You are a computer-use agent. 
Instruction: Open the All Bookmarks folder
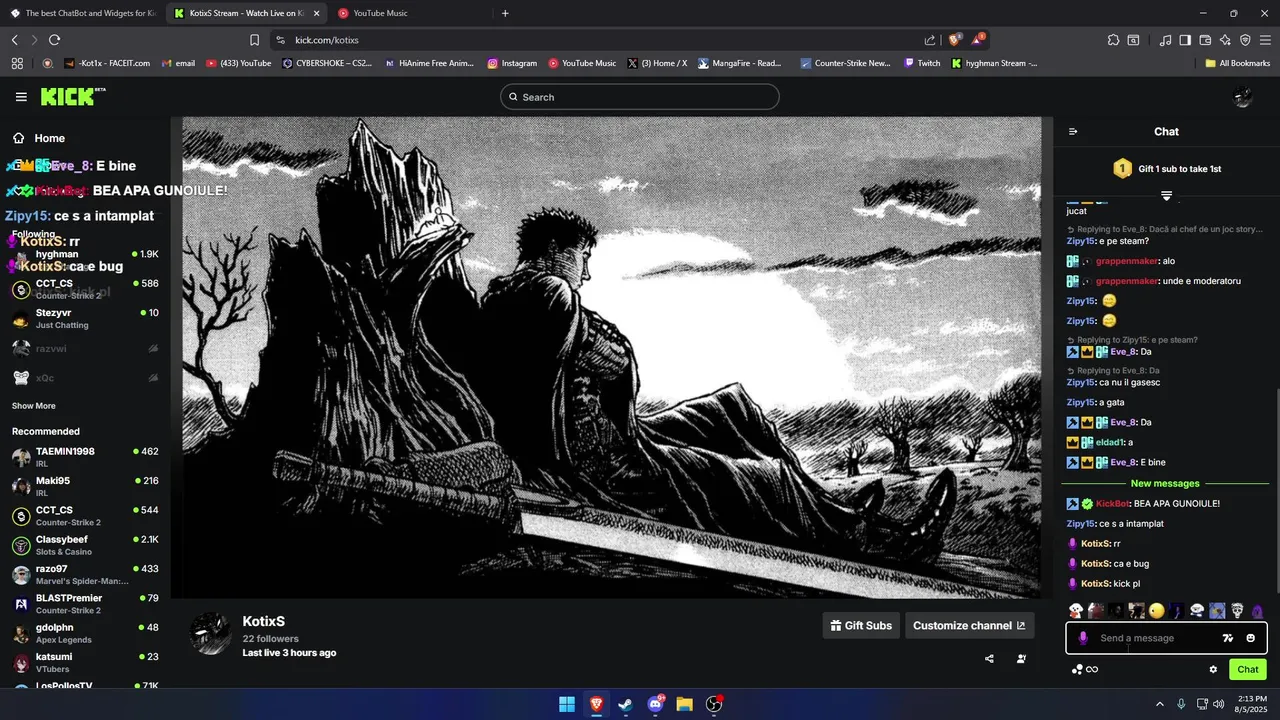(x=1238, y=63)
